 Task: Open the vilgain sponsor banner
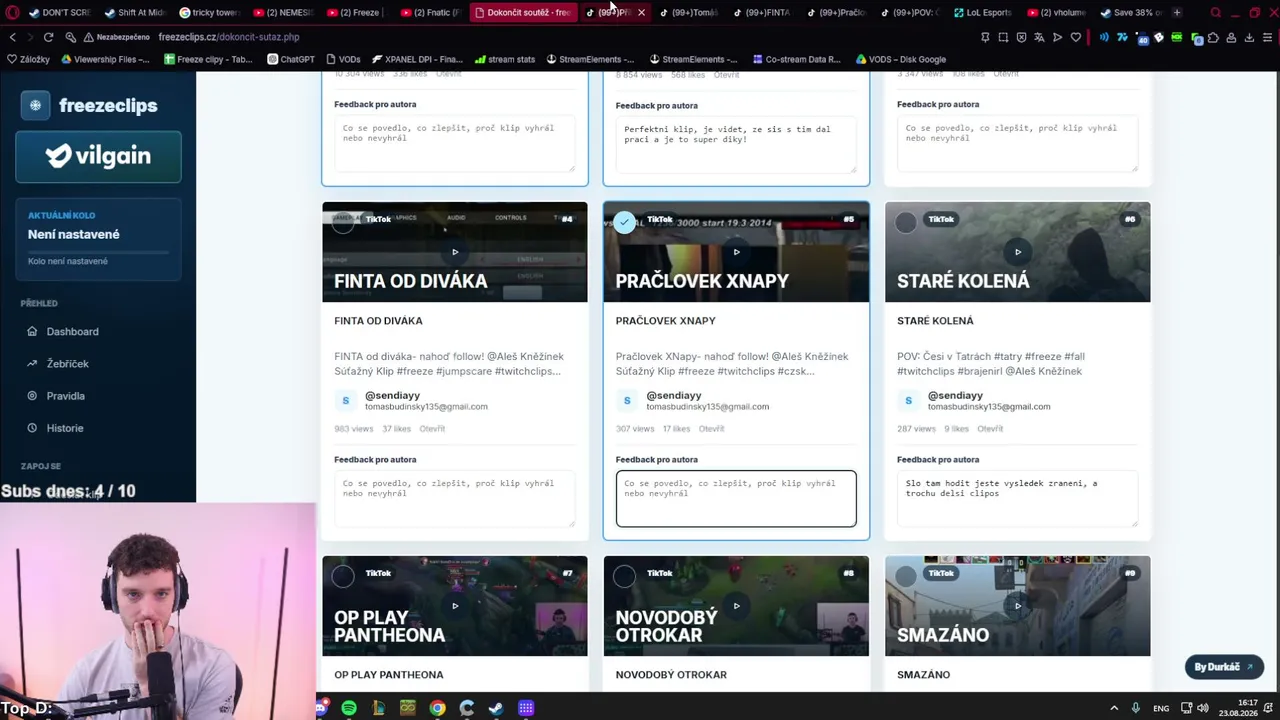click(98, 156)
